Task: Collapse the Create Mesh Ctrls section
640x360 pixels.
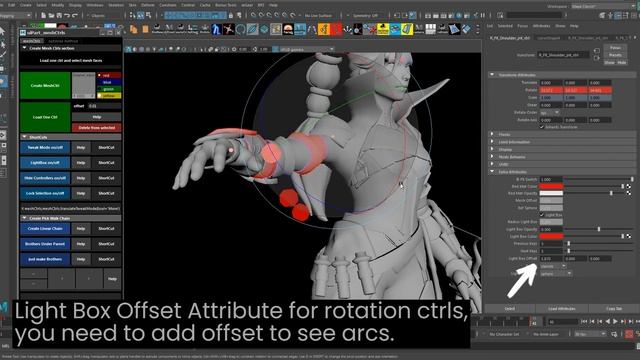Action: point(24,48)
